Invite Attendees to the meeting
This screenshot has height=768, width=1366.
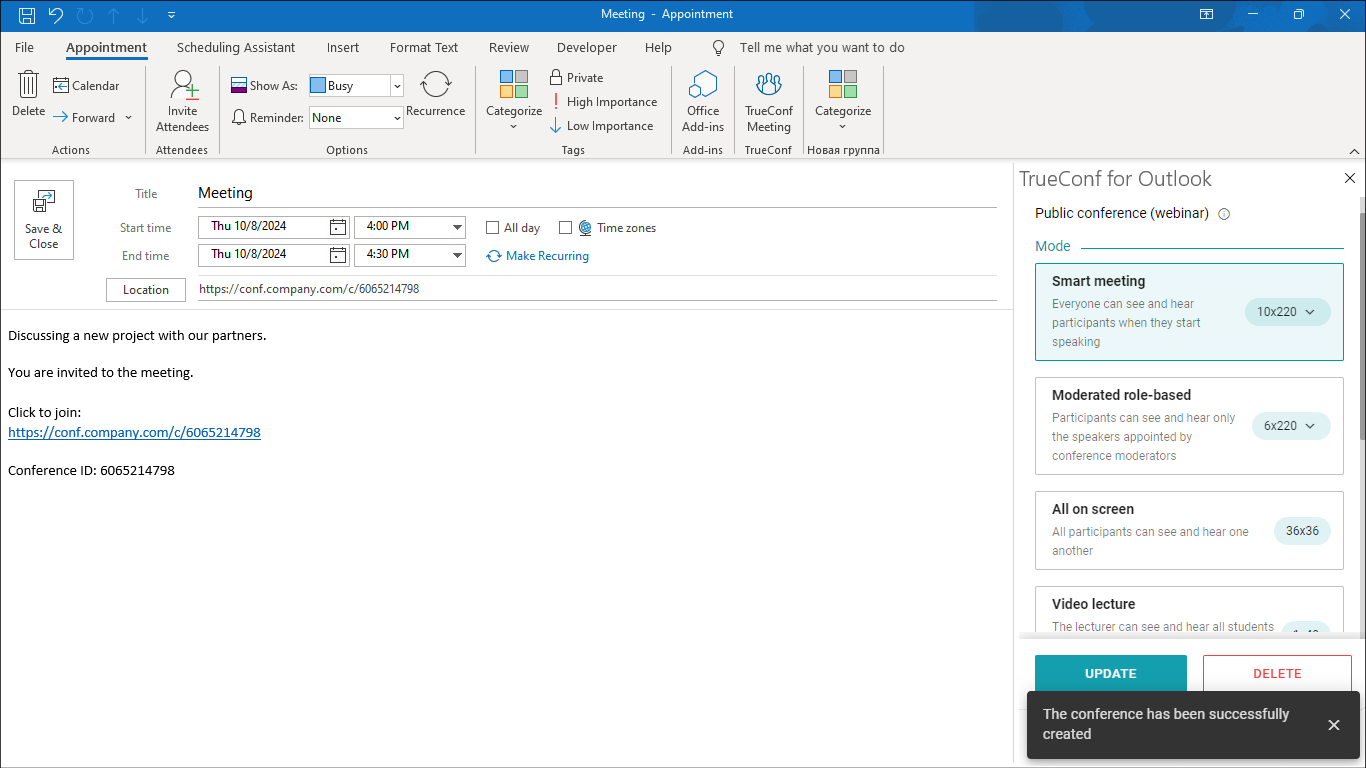pos(182,101)
